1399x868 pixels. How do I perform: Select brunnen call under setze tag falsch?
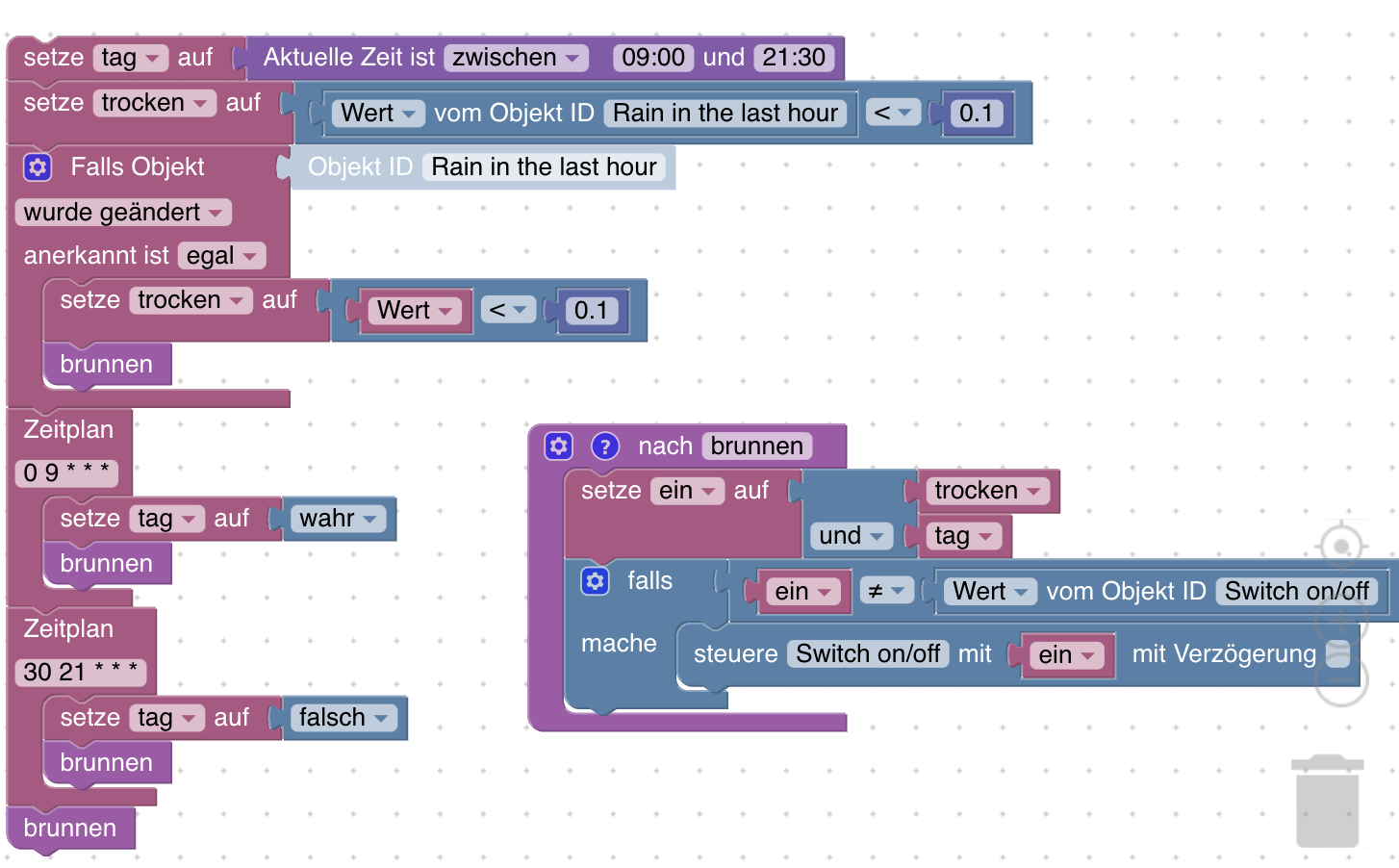tap(107, 763)
